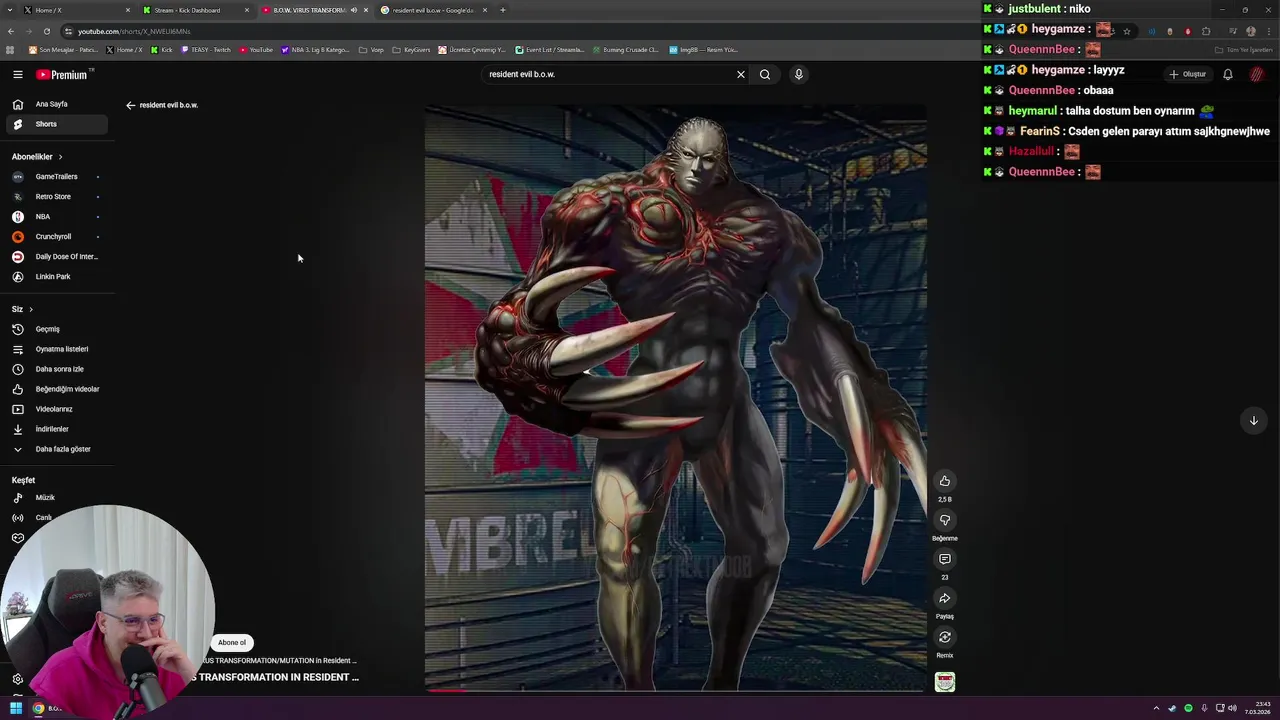Go to next Short with down arrow
This screenshot has width=1280, height=720.
coord(1253,420)
